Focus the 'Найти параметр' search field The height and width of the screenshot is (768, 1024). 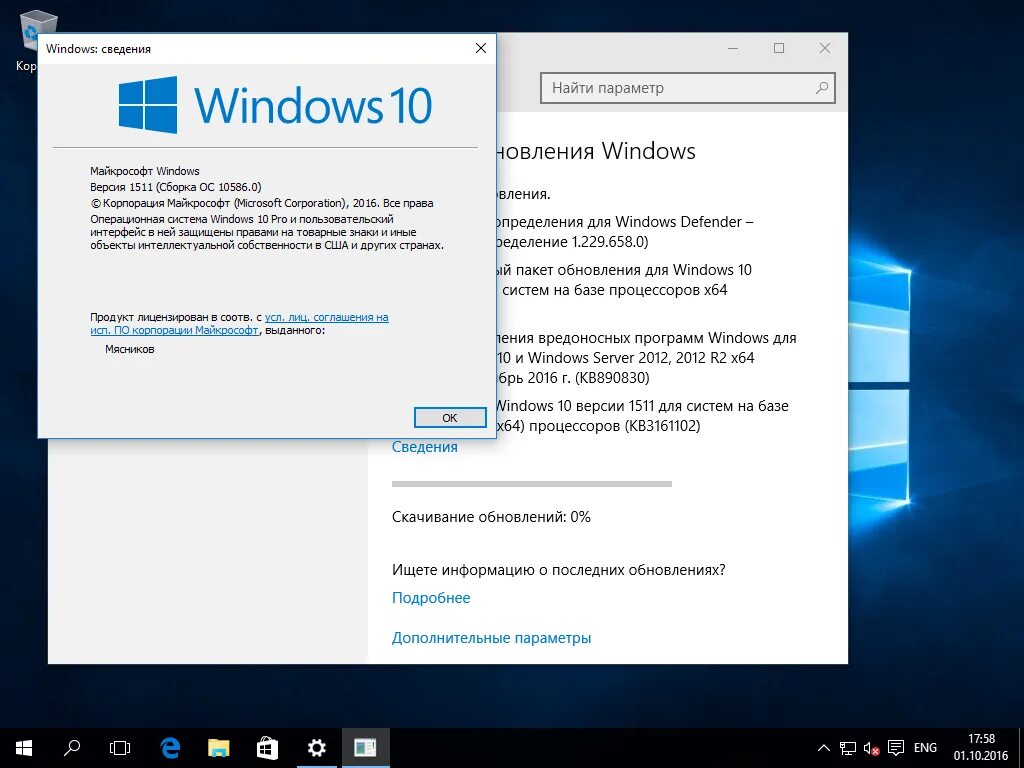point(687,88)
